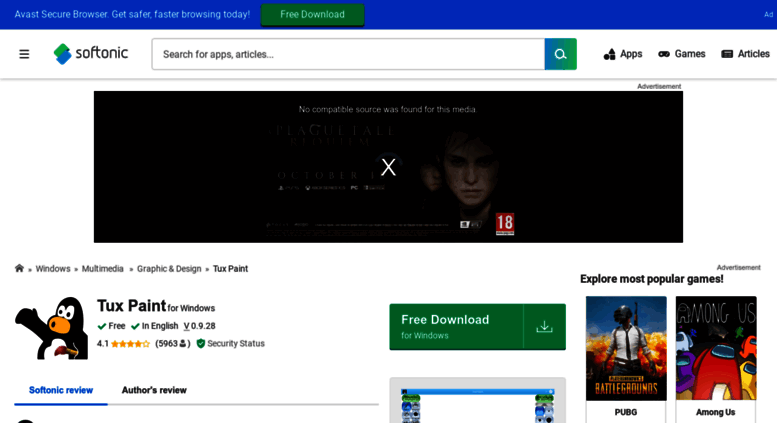Open Windows breadcrumb link
This screenshot has height=423, width=777.
[x=53, y=268]
